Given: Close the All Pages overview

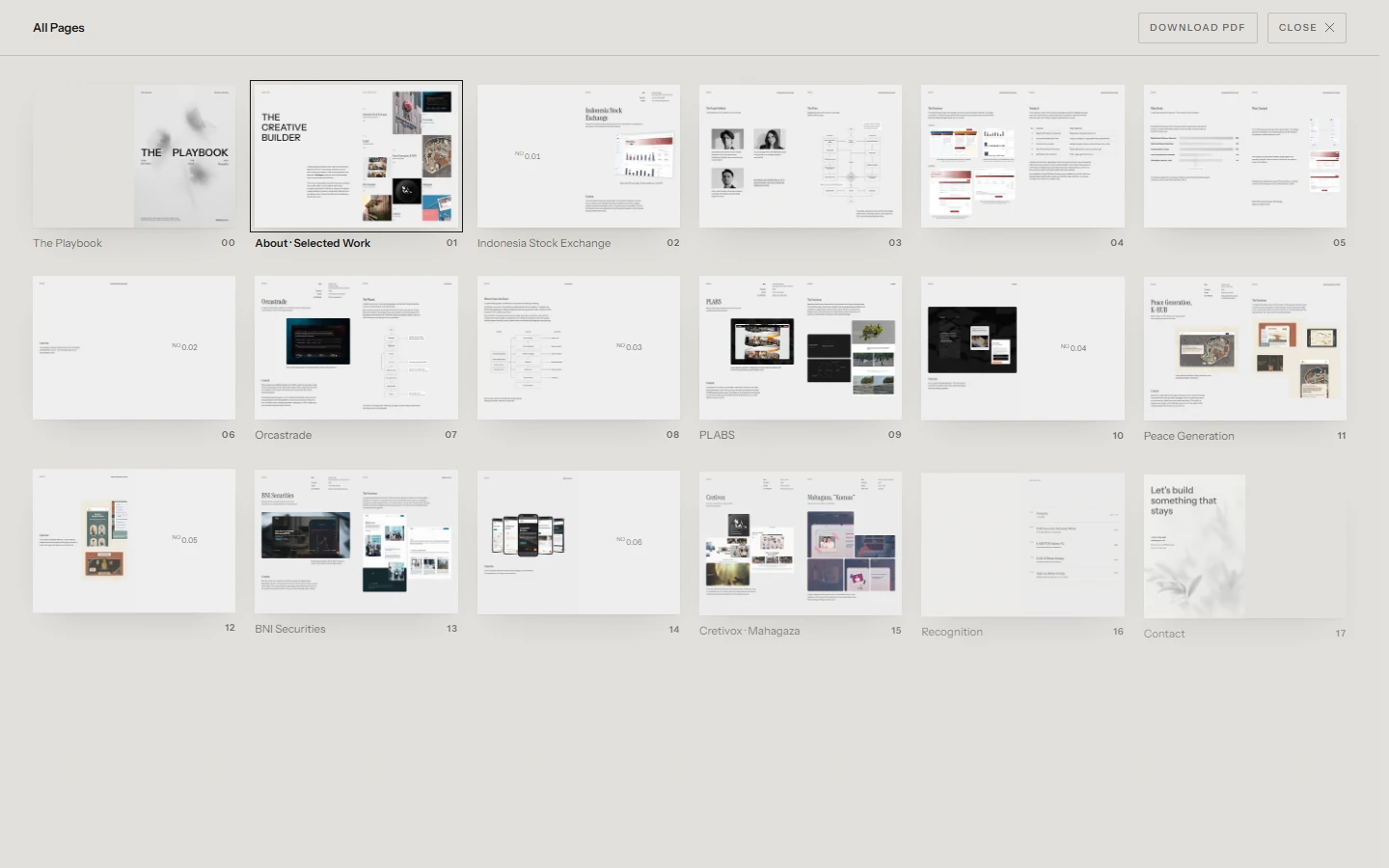Looking at the screenshot, I should click(1307, 28).
